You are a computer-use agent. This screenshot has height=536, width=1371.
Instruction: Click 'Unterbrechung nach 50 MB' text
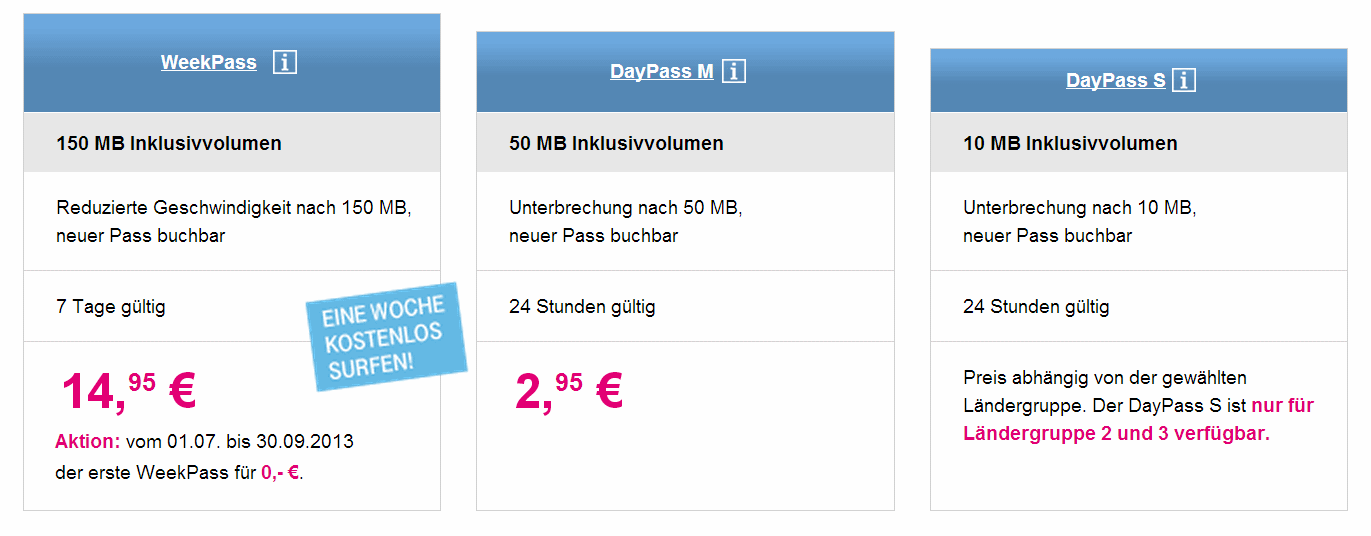point(626,209)
